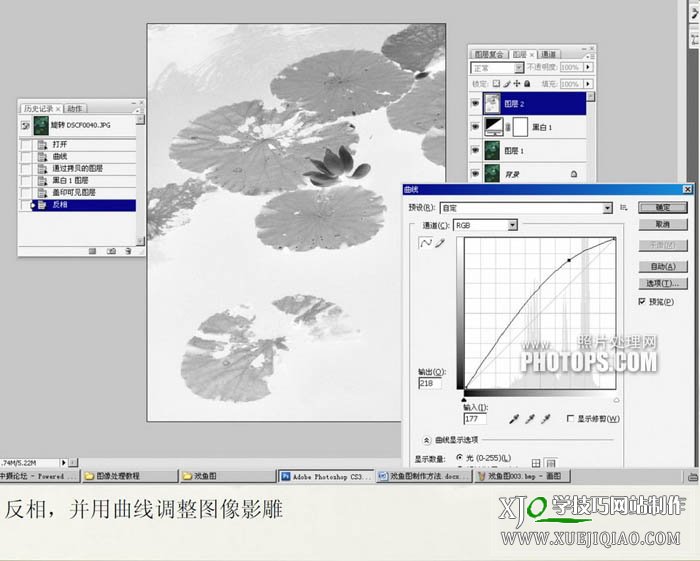Click the link icon on 黑白 1 layer
The width and height of the screenshot is (700, 561).
coord(508,128)
